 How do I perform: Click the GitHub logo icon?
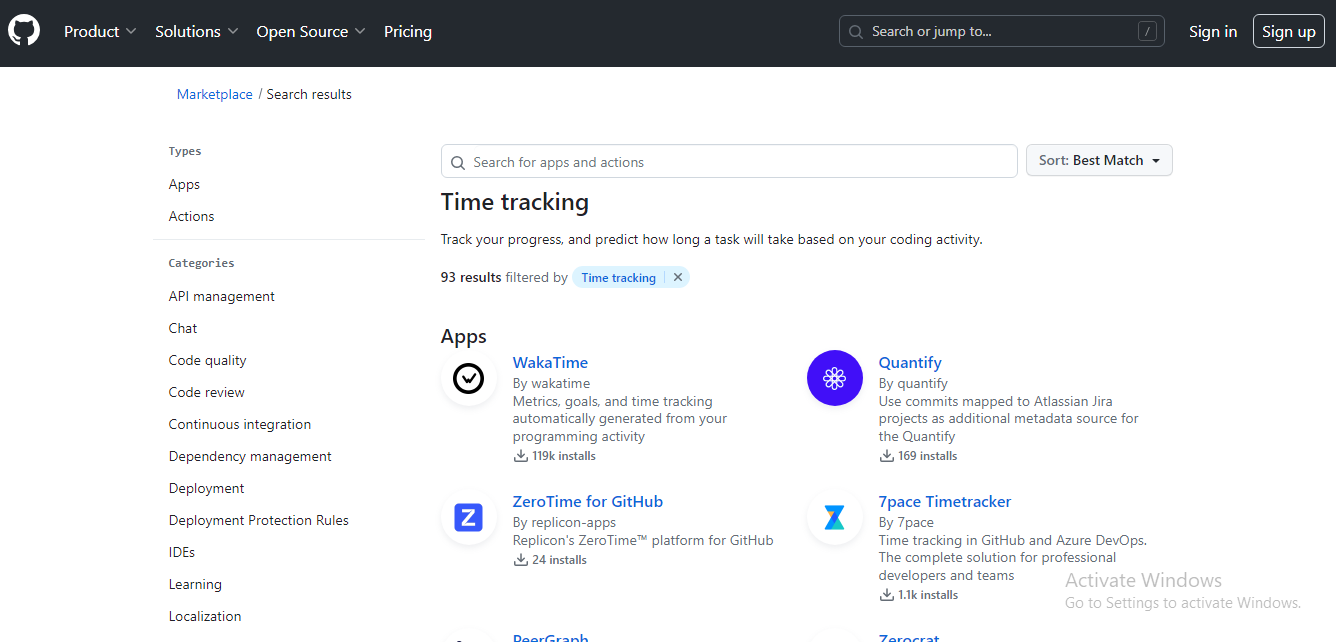(x=24, y=32)
